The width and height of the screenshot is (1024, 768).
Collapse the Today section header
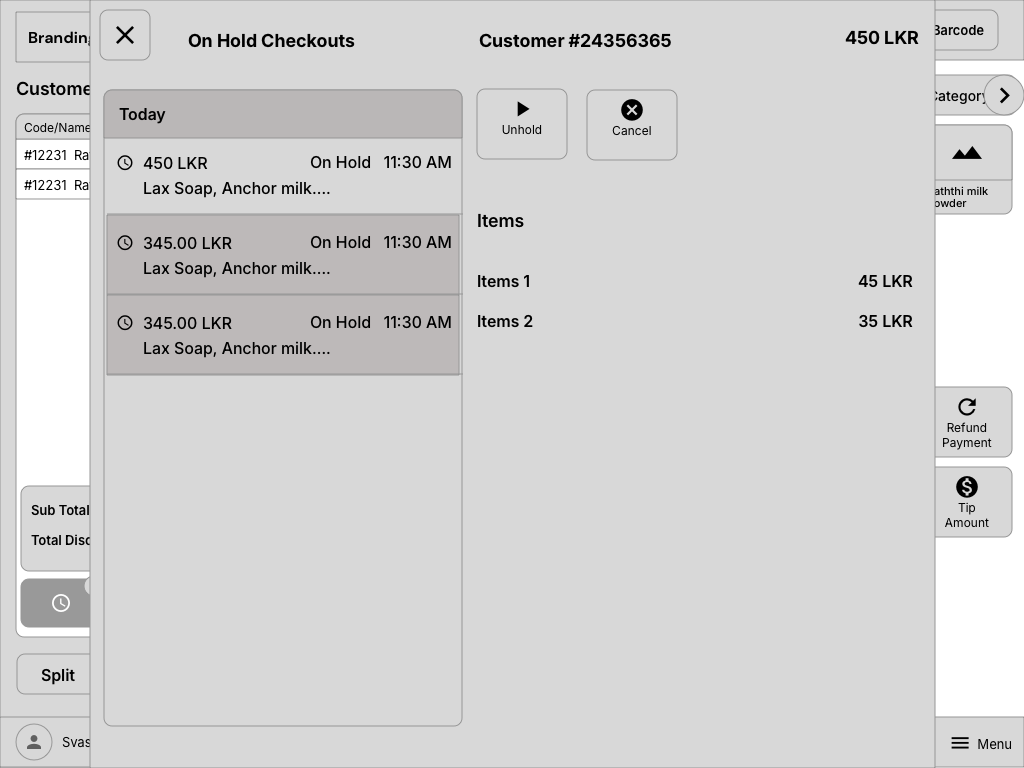click(283, 114)
